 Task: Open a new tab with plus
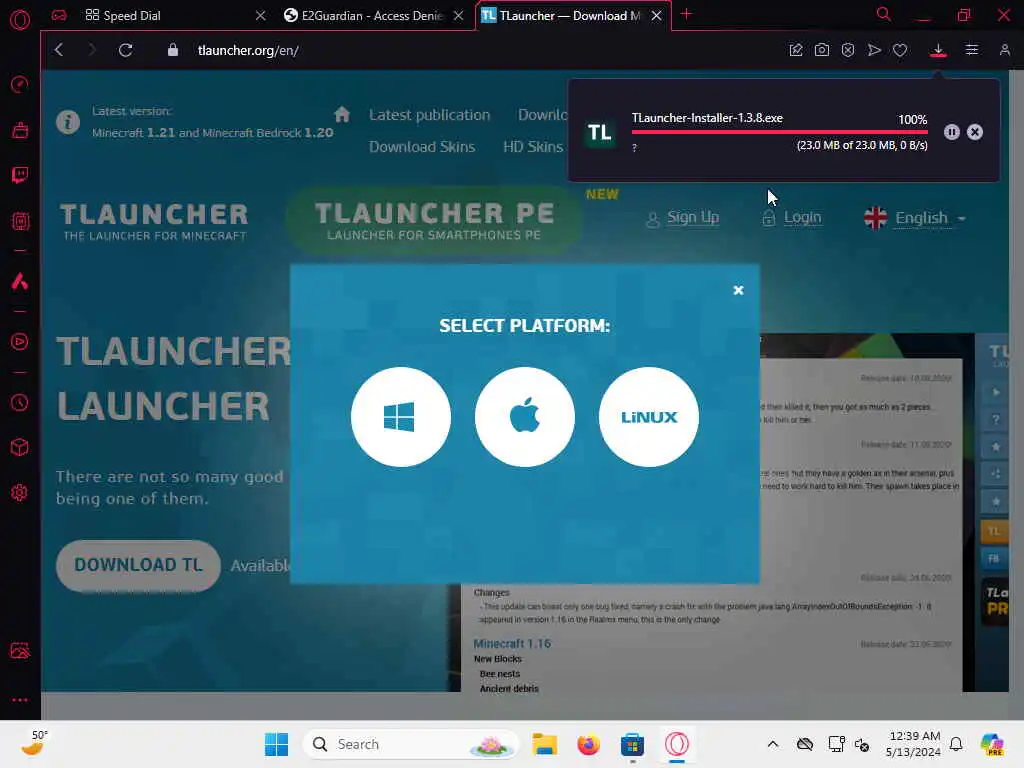686,14
